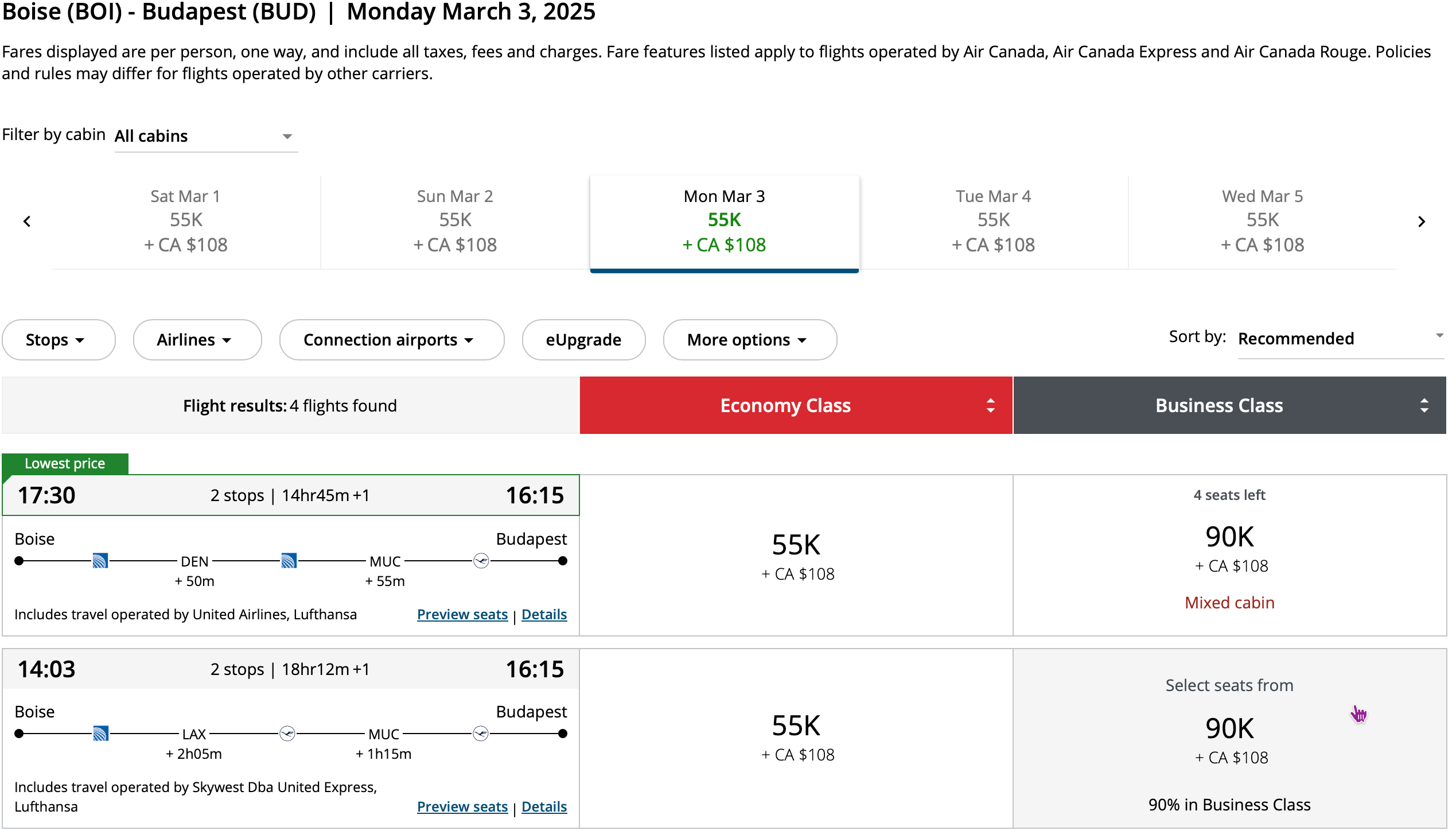Open the Airlines filter dropdown
Screen dimensions: 1456x838
197,340
